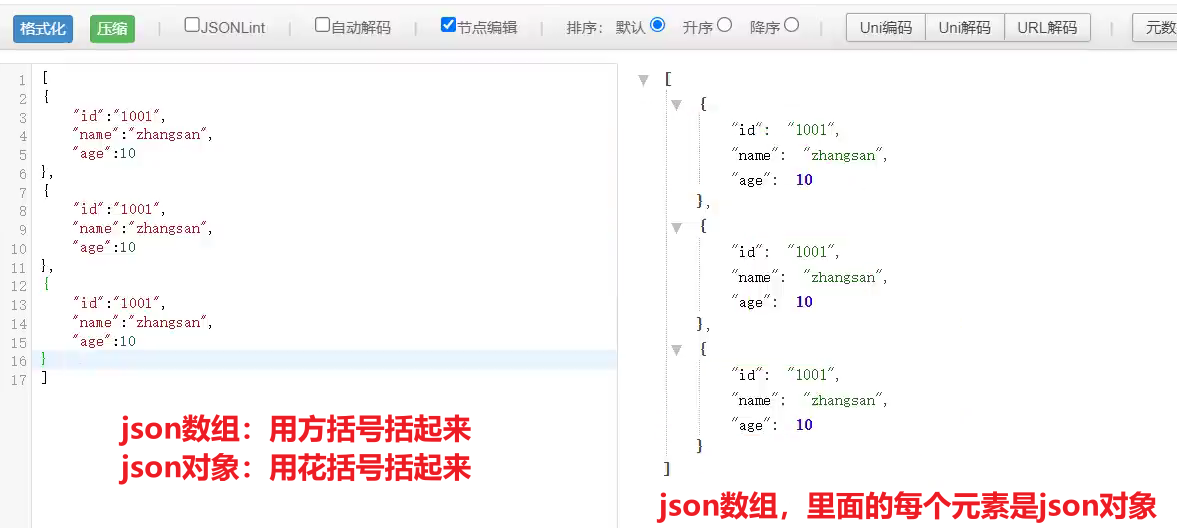Click the second age value 10 in tree view
The width and height of the screenshot is (1177, 528).
point(804,302)
